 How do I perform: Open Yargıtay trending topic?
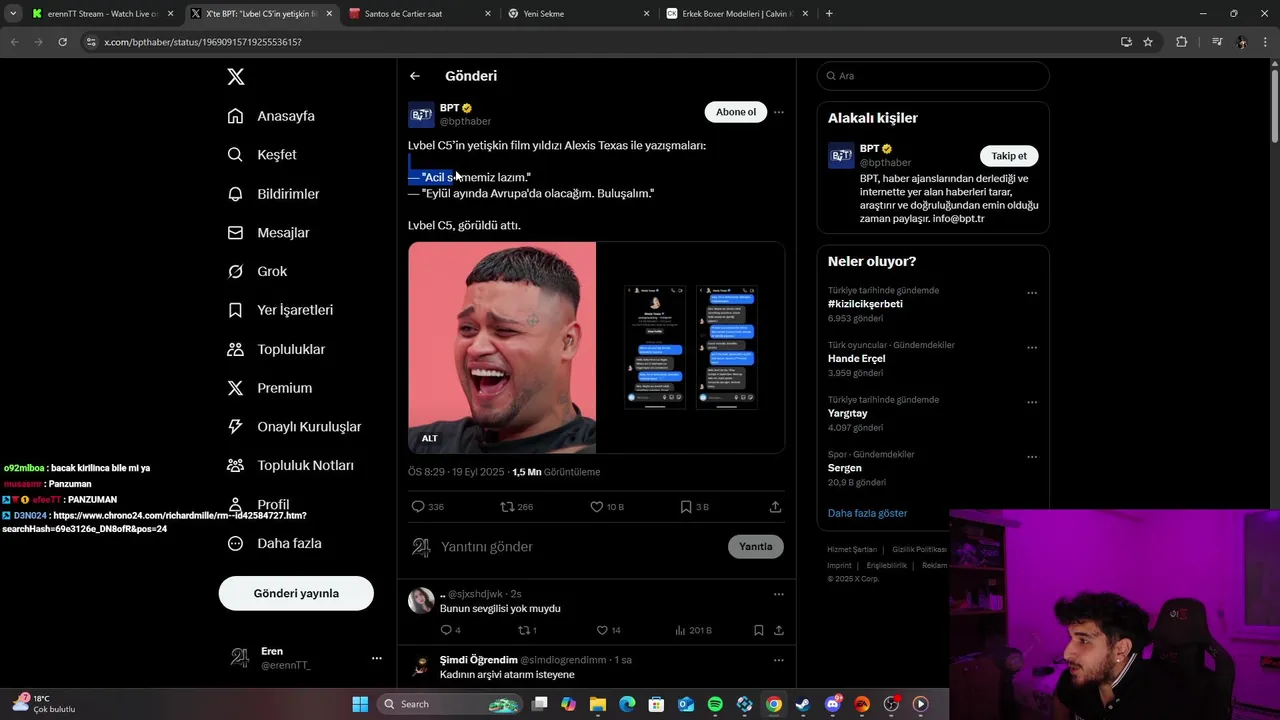pos(848,413)
